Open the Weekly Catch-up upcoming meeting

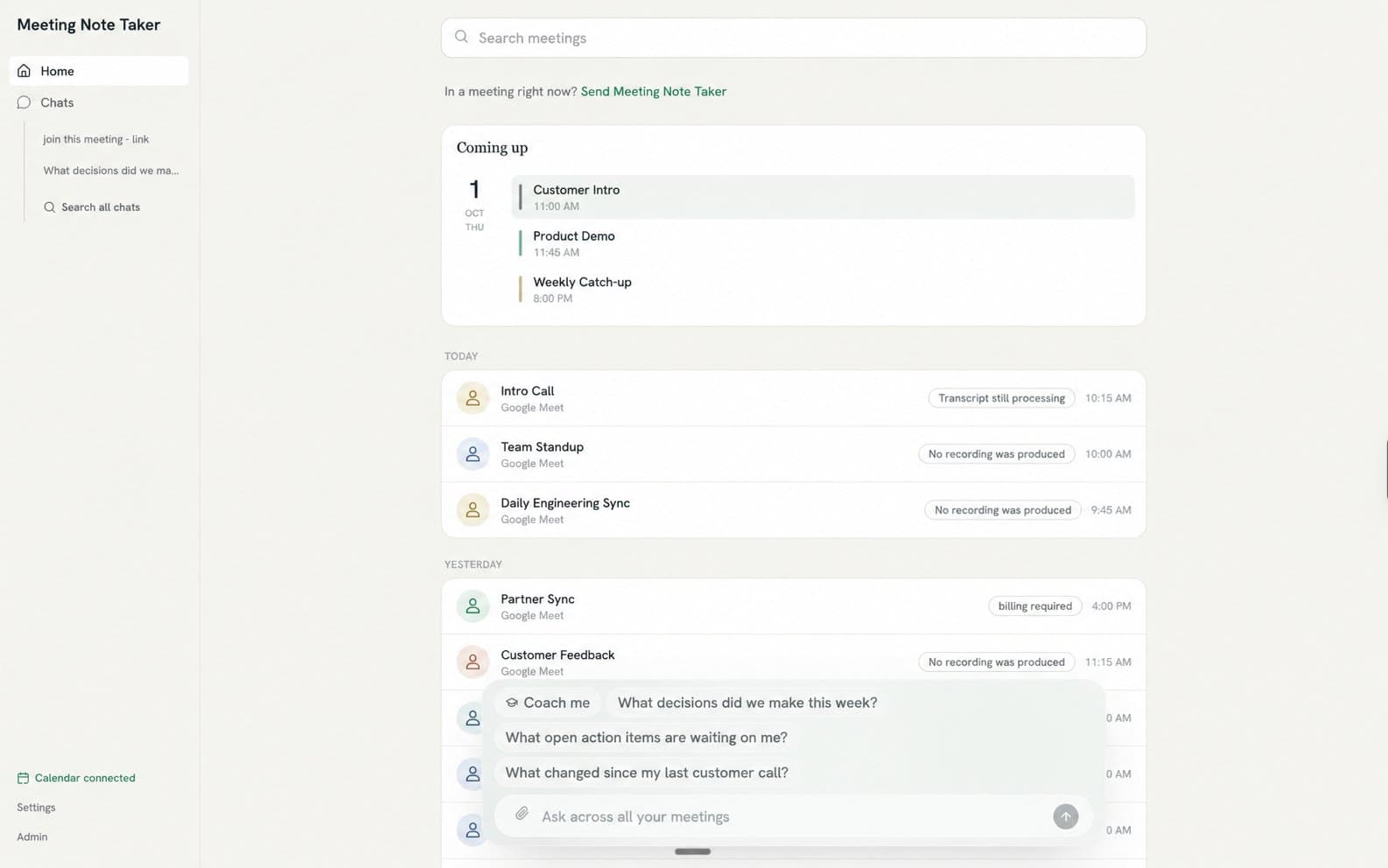[x=823, y=290]
